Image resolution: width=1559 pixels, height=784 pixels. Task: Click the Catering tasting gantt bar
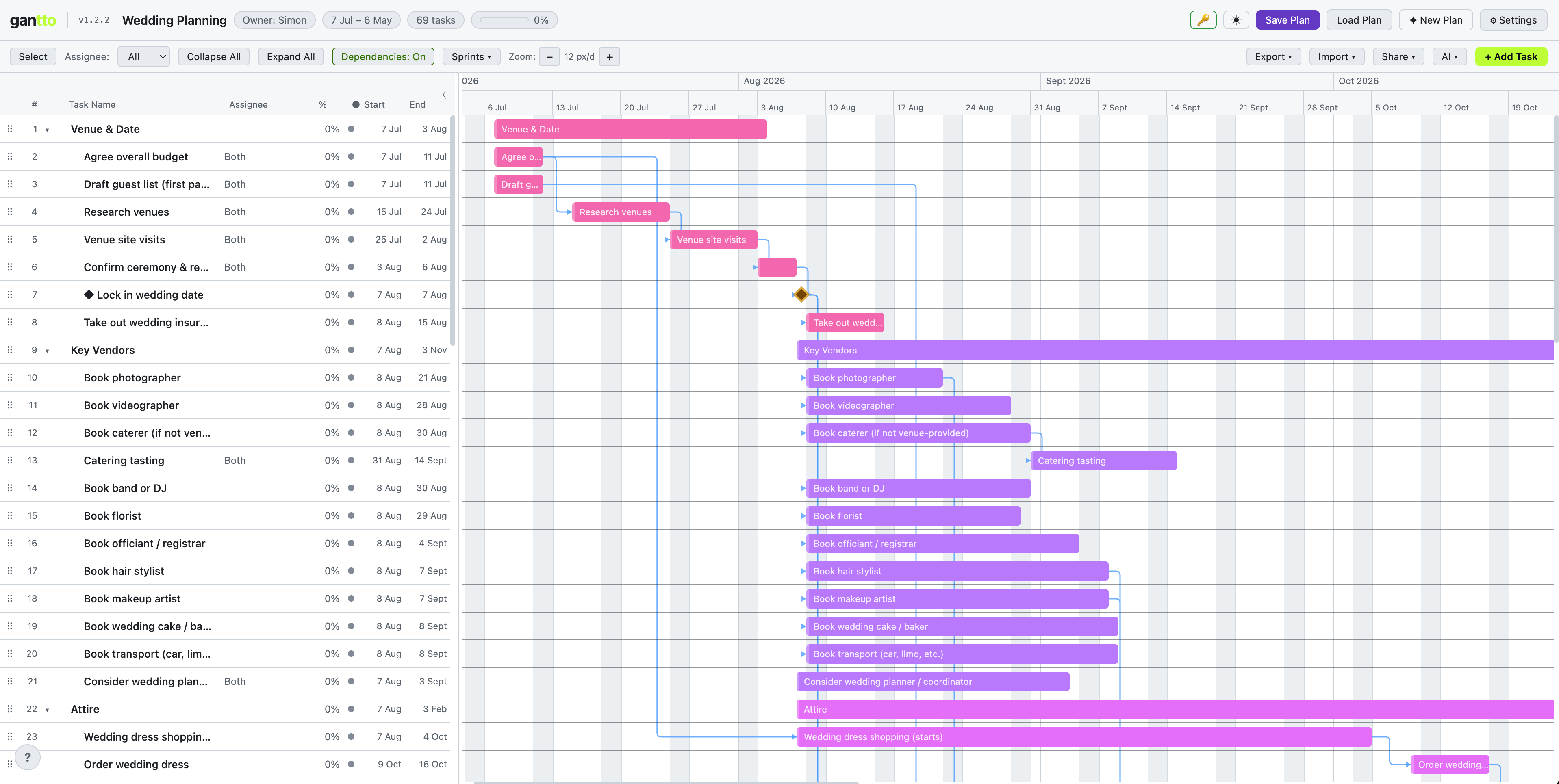pos(1104,460)
